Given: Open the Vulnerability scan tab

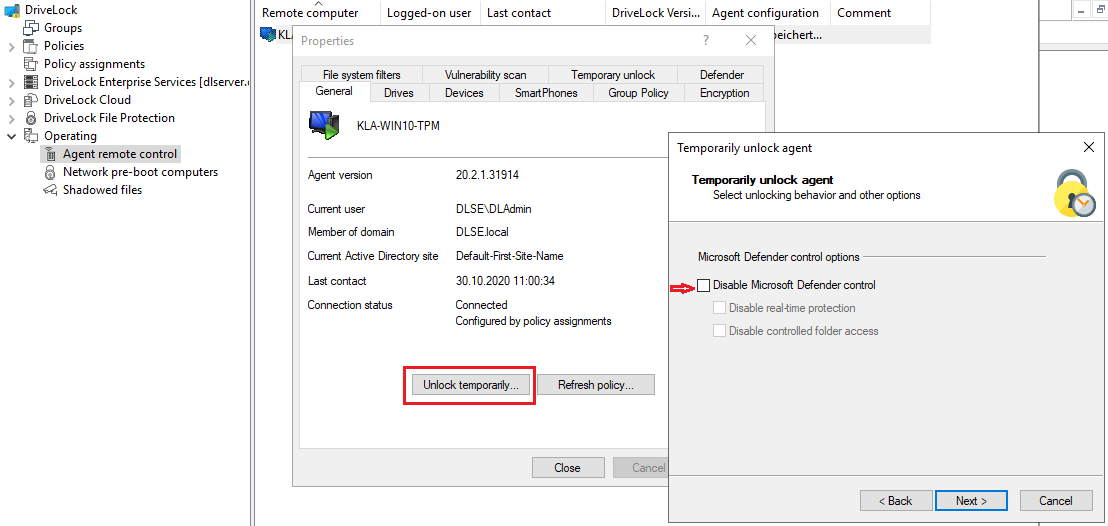Looking at the screenshot, I should pos(485,74).
